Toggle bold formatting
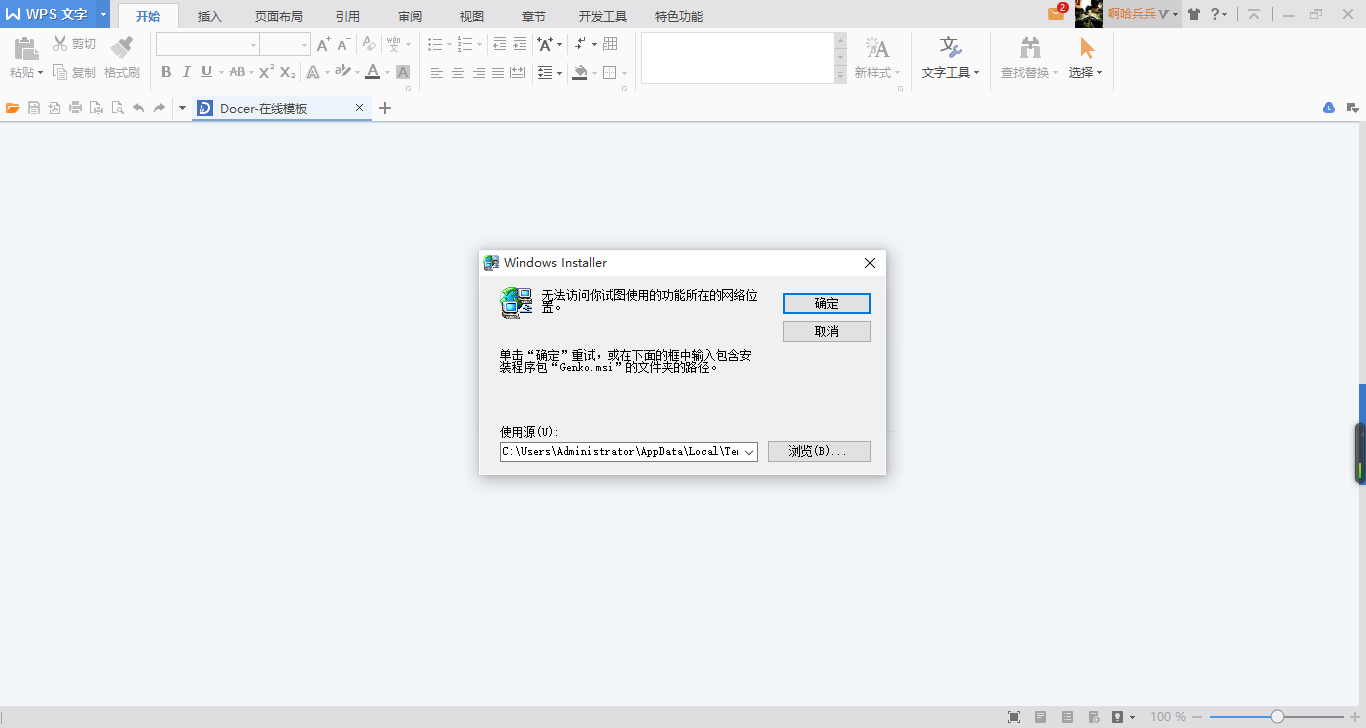The image size is (1366, 728). (x=166, y=71)
